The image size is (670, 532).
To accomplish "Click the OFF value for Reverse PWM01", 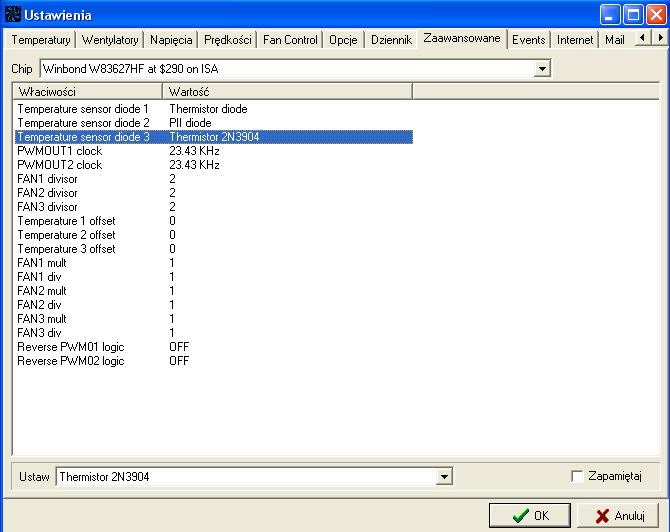I will click(179, 347).
